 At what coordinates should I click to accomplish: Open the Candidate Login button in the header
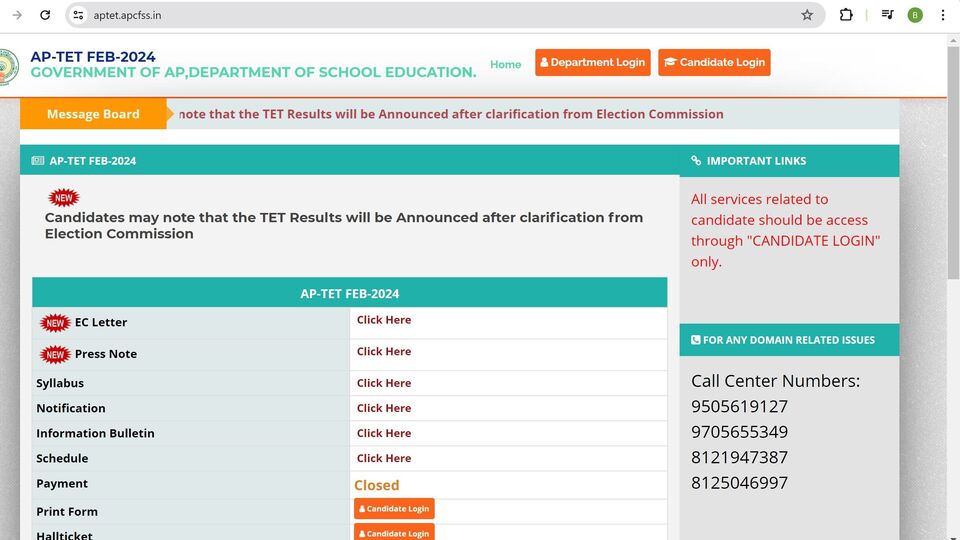(x=714, y=62)
